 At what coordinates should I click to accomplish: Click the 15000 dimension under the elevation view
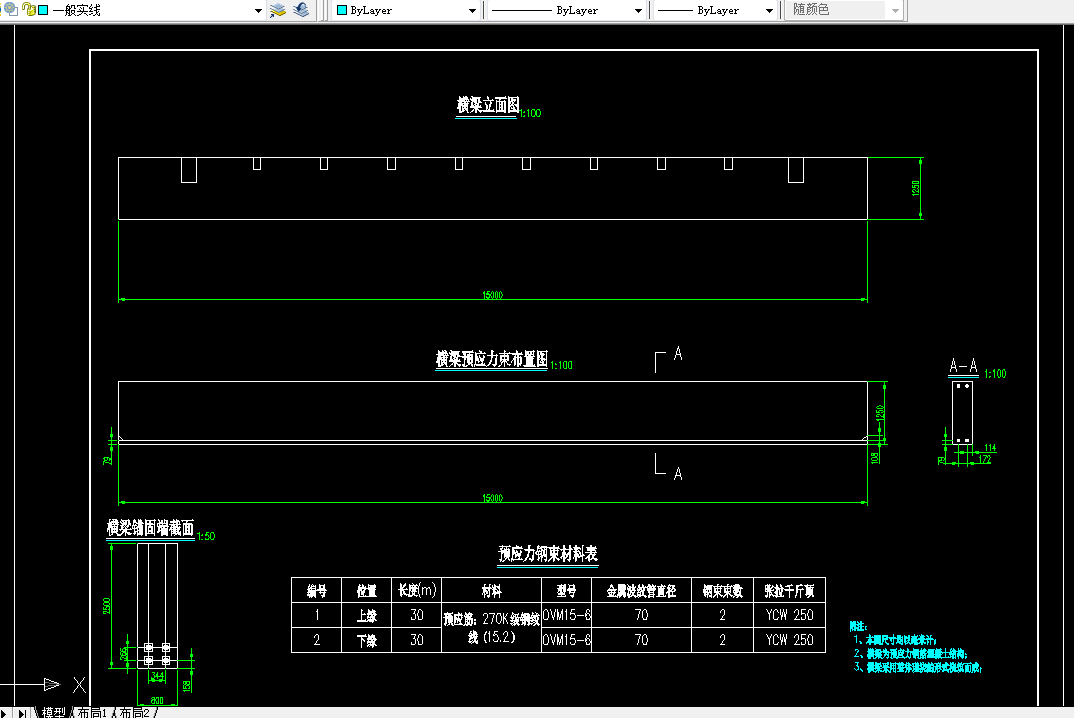(x=492, y=295)
